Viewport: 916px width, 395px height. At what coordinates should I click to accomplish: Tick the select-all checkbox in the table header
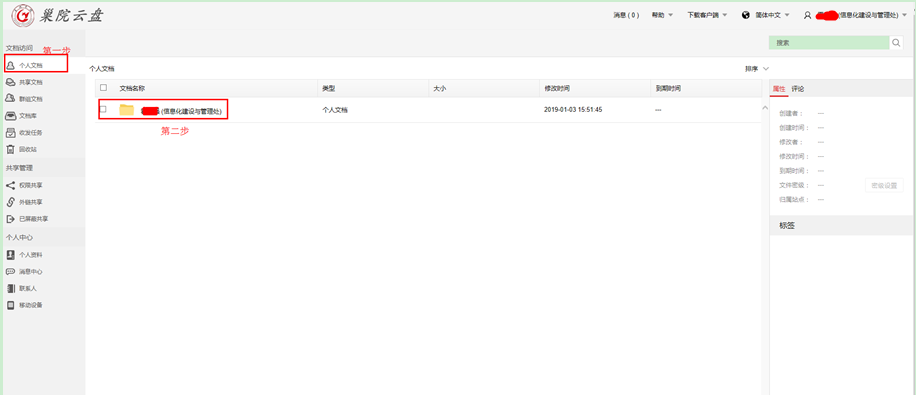pos(103,88)
